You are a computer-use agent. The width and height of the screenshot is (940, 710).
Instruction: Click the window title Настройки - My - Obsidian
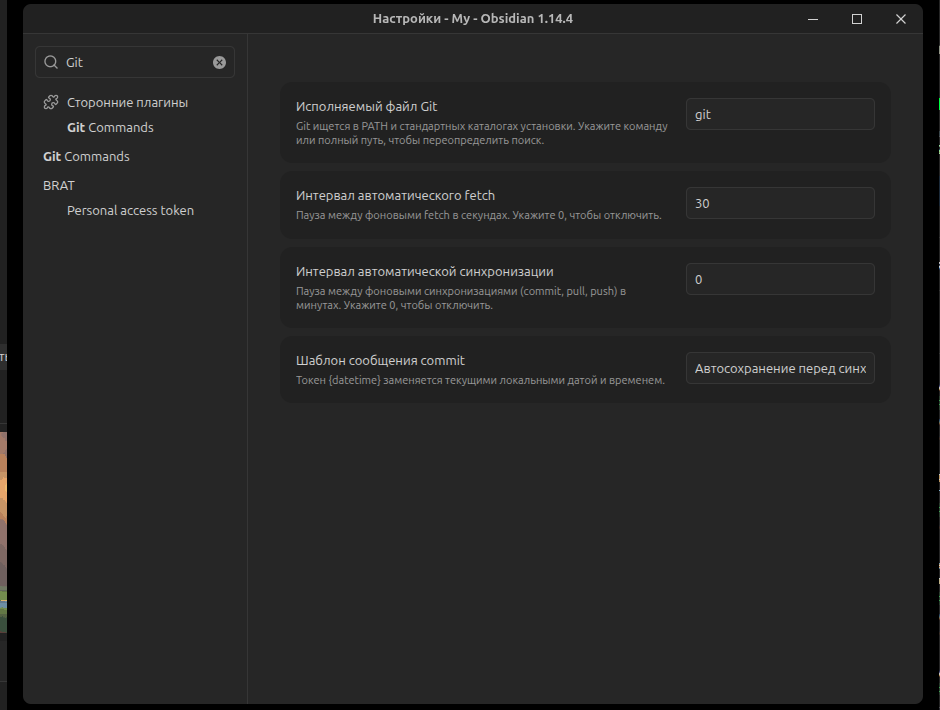[x=472, y=19]
